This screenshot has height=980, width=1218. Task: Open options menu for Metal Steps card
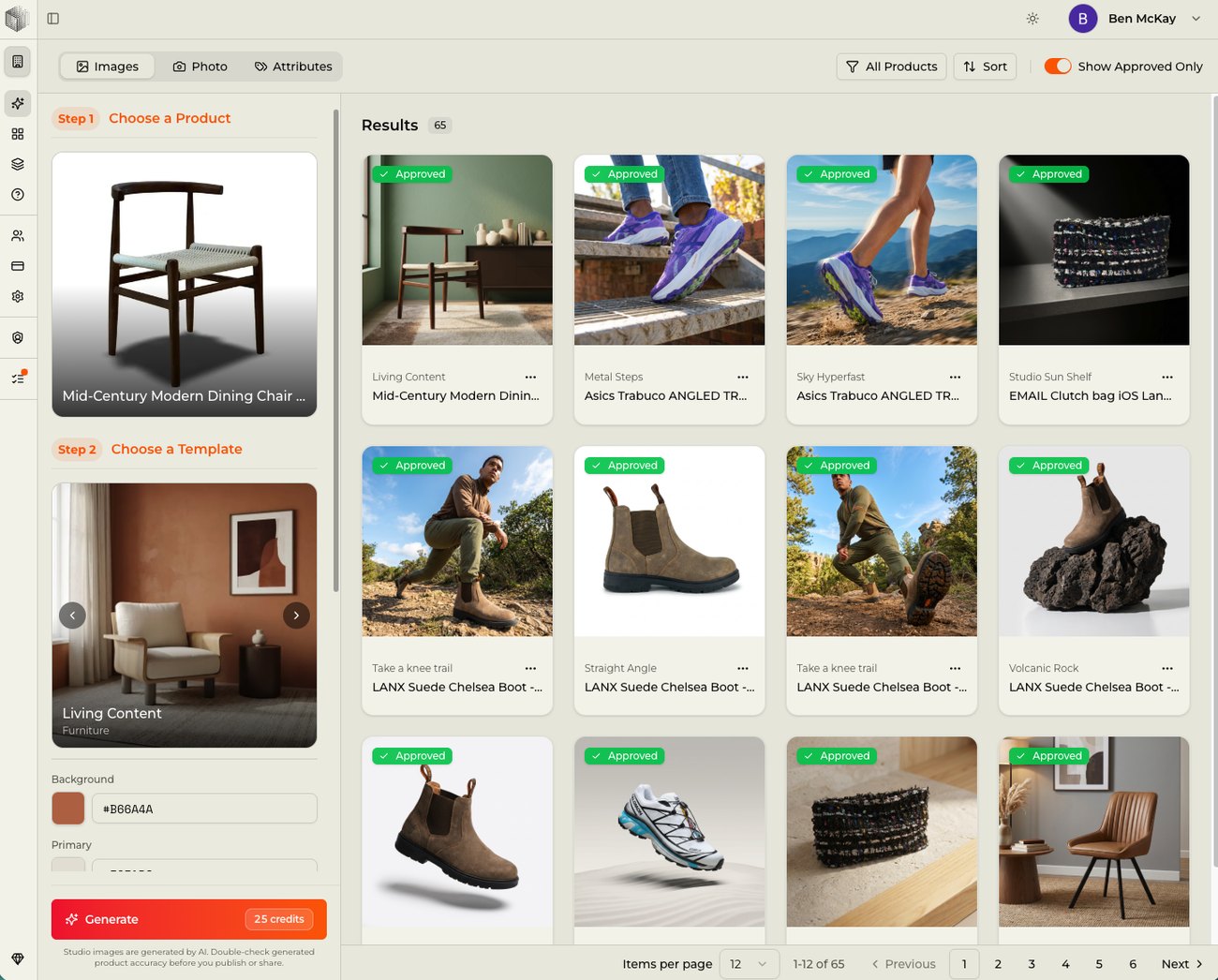[x=743, y=377]
